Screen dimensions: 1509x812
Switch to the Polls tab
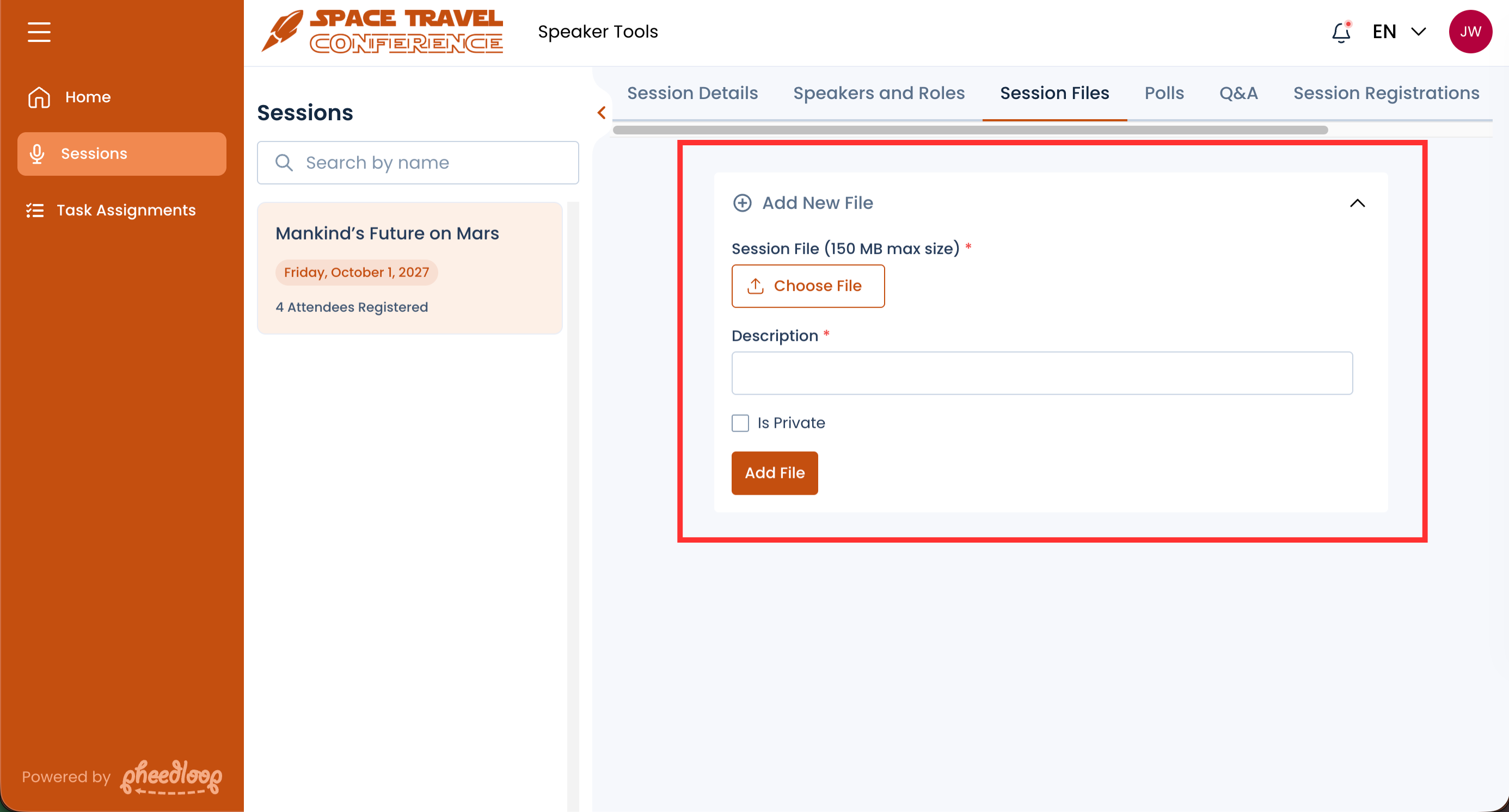(x=1164, y=93)
